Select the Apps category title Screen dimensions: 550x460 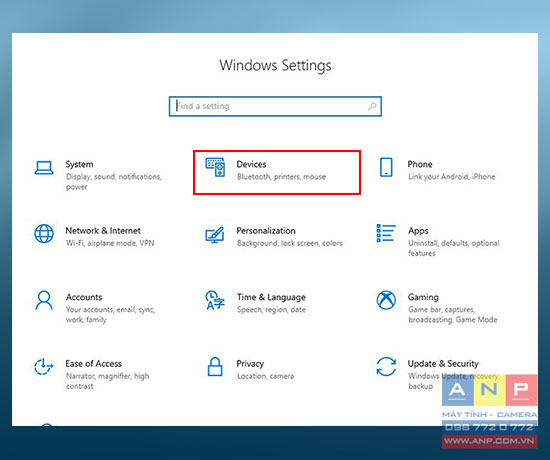coord(418,231)
